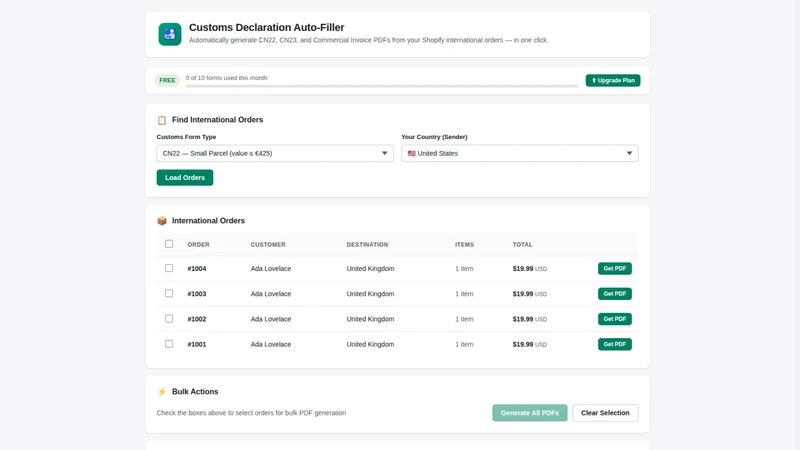The width and height of the screenshot is (800, 450).
Task: Check the box for order #1001
Action: [169, 344]
